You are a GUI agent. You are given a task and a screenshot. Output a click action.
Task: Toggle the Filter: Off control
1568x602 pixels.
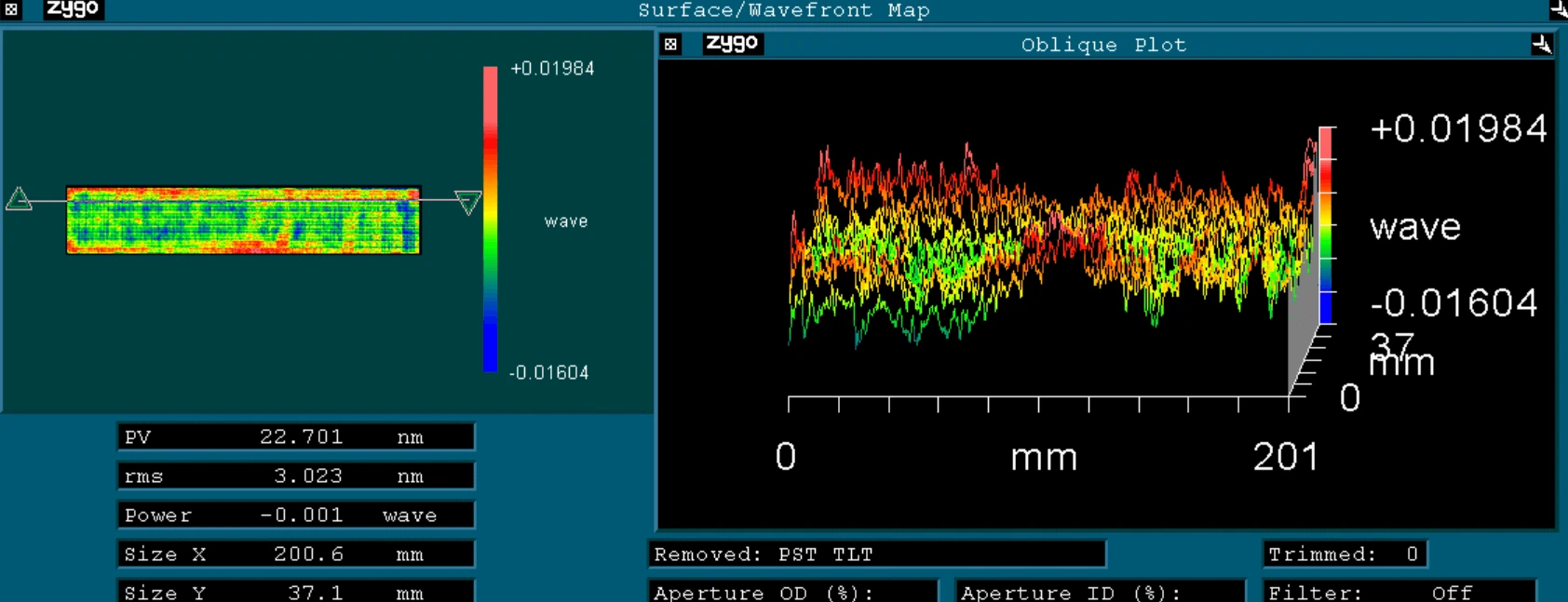coord(1399,592)
